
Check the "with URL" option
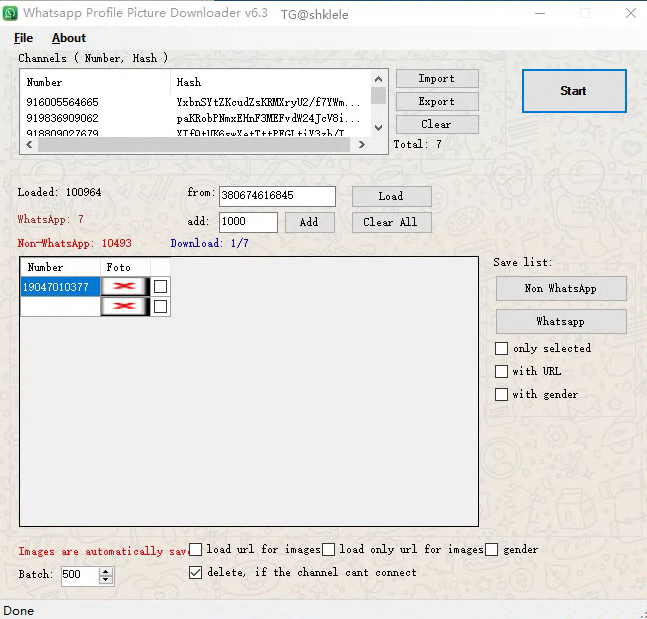coord(502,371)
